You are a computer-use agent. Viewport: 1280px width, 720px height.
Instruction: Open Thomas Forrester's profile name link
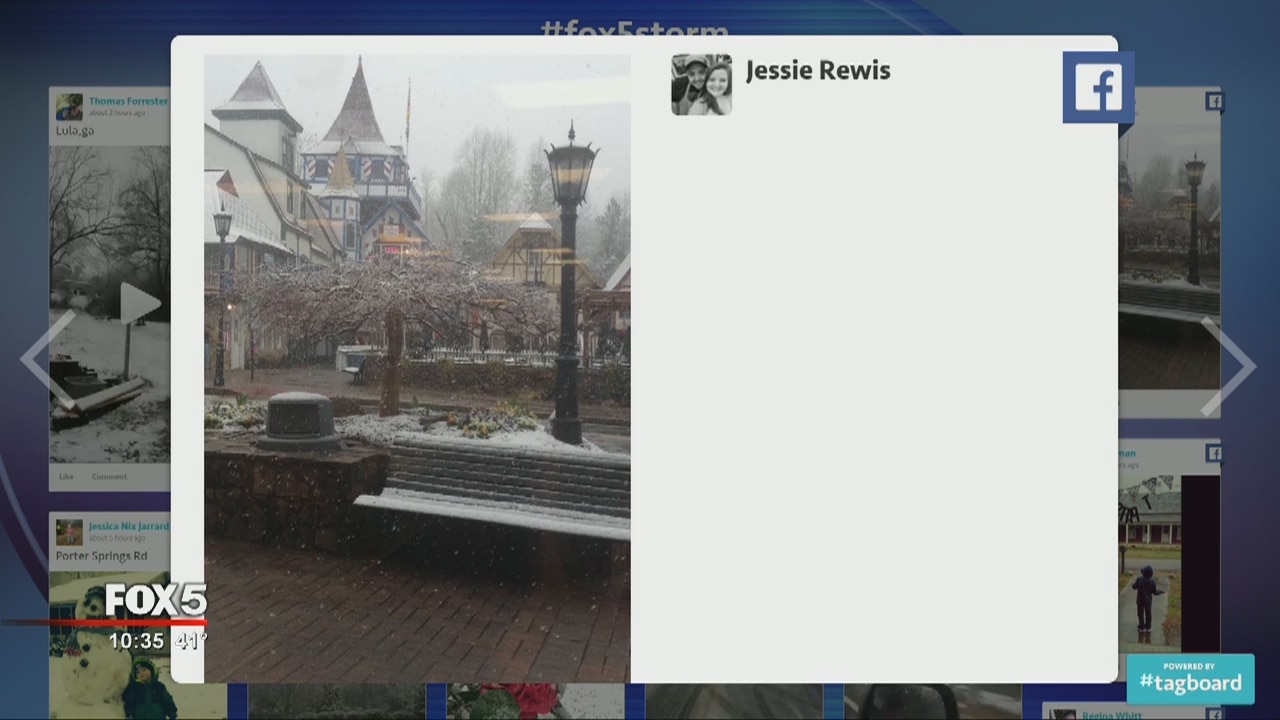128,101
